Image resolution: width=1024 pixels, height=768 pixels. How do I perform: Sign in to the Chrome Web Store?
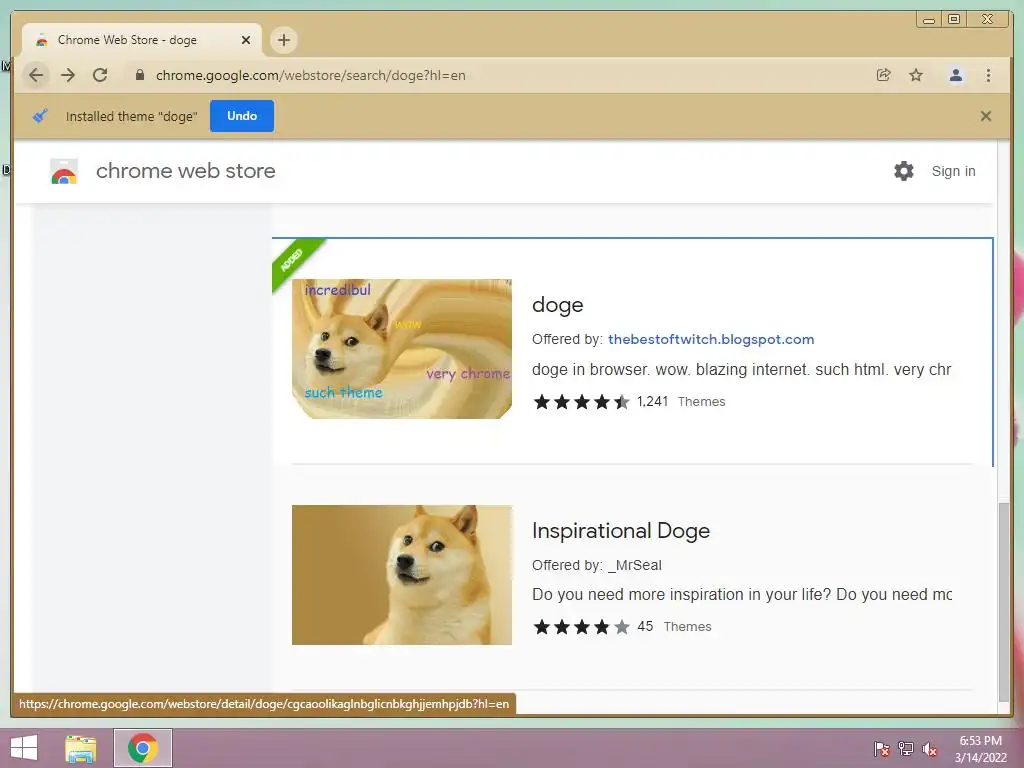pos(953,171)
